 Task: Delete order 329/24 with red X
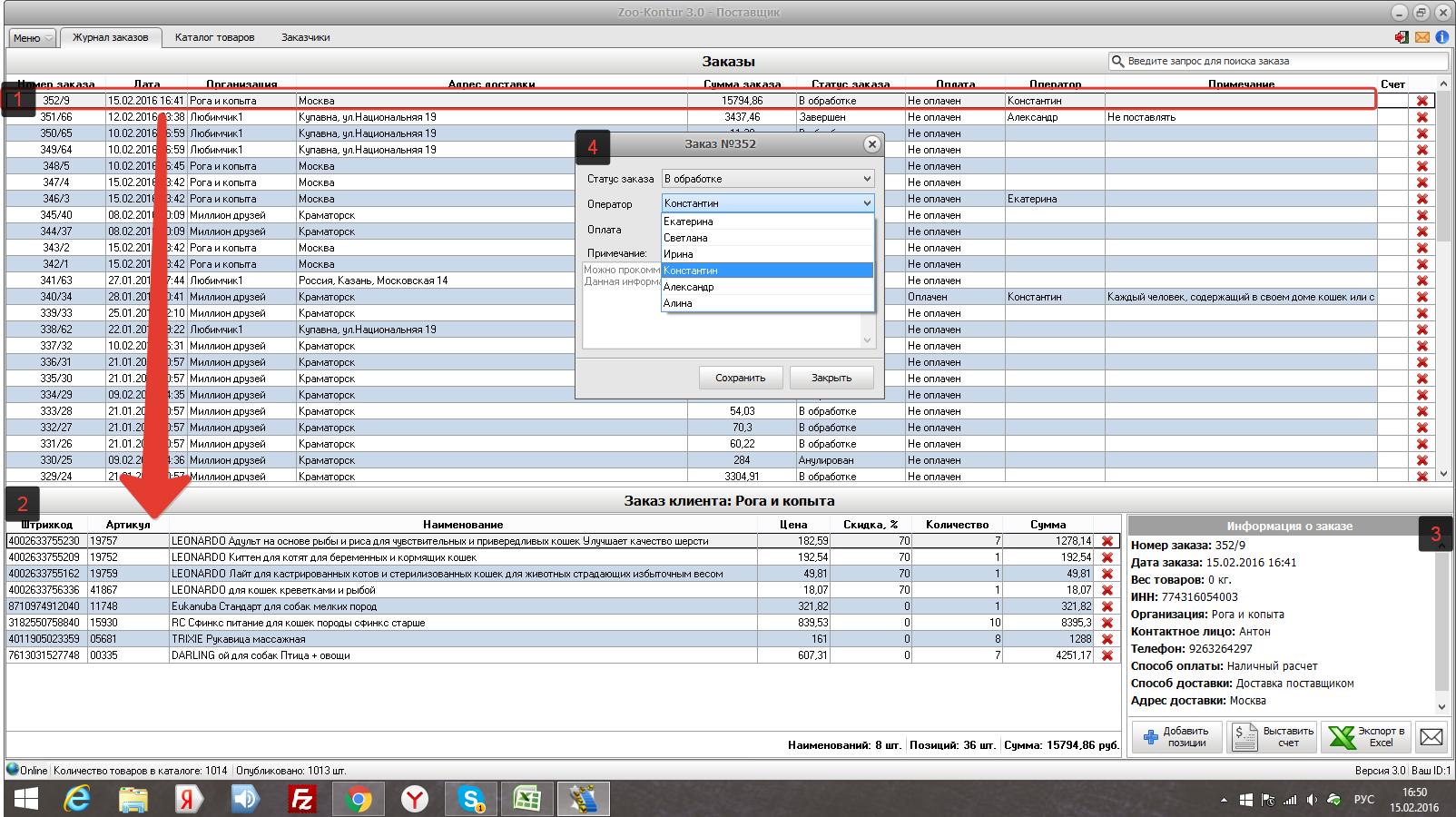(1422, 476)
